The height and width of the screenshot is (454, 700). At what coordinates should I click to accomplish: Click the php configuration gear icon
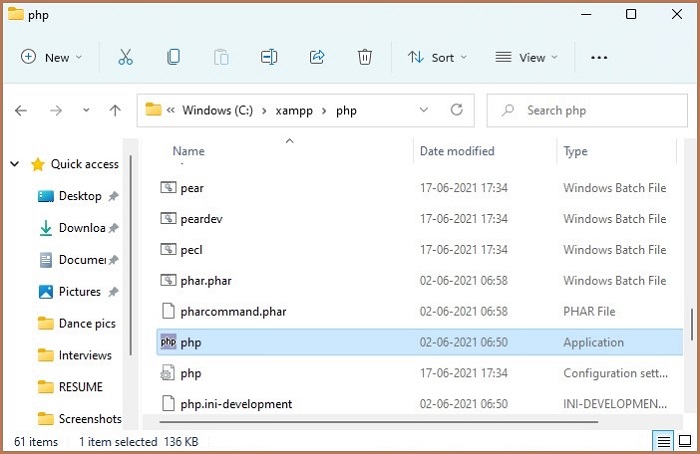coord(167,373)
